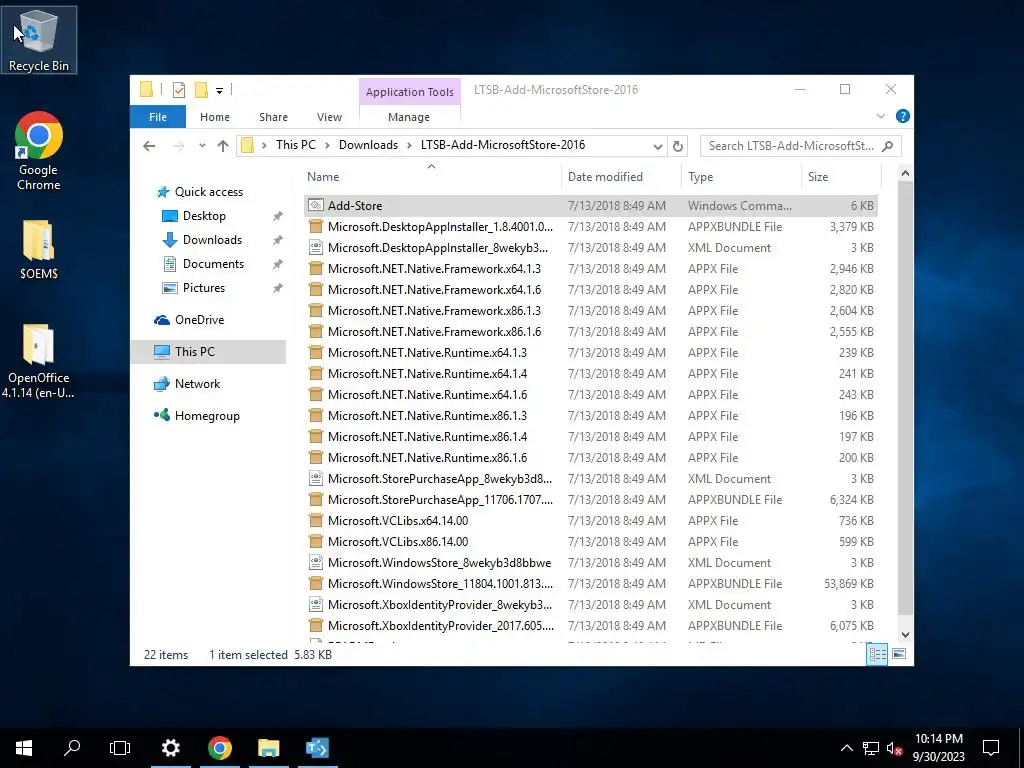
Task: Open Desktop in the navigation pane
Action: (204, 216)
